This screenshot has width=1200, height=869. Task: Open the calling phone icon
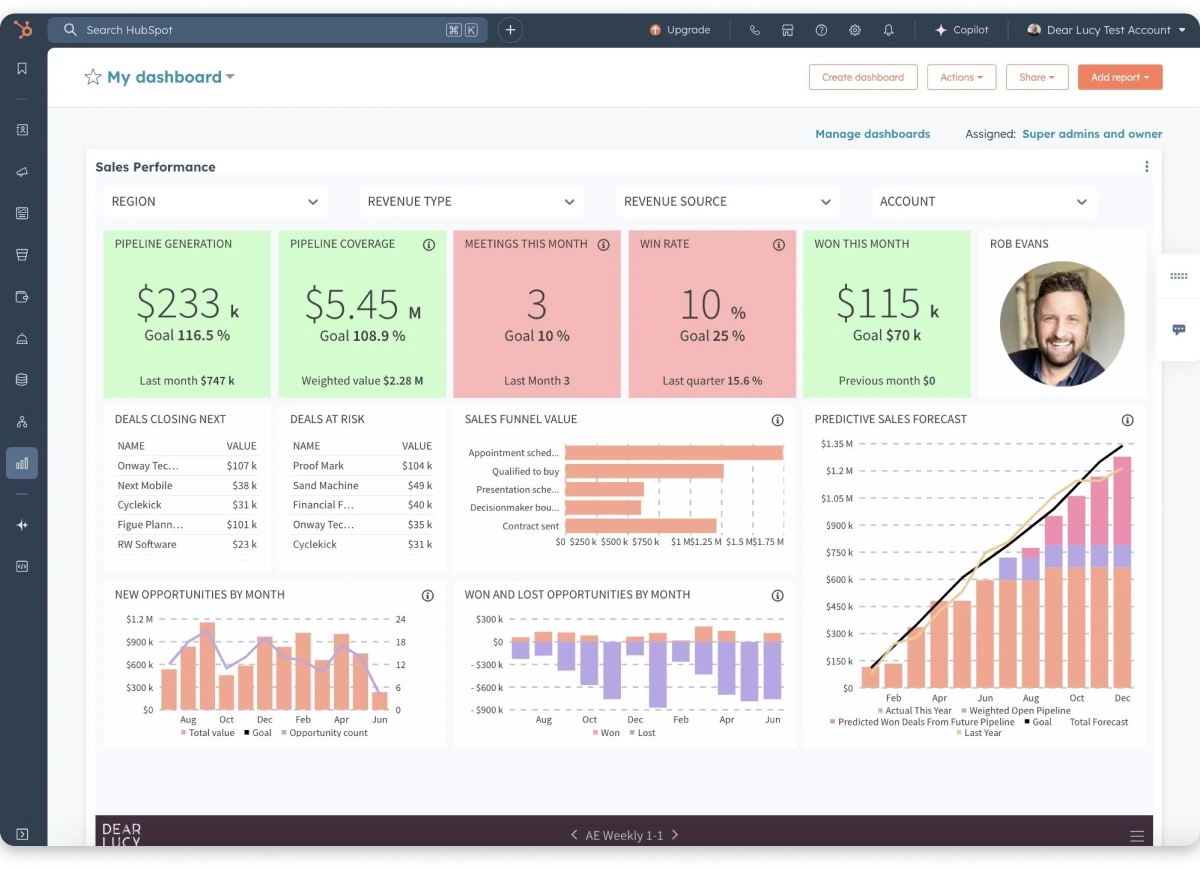click(x=755, y=30)
